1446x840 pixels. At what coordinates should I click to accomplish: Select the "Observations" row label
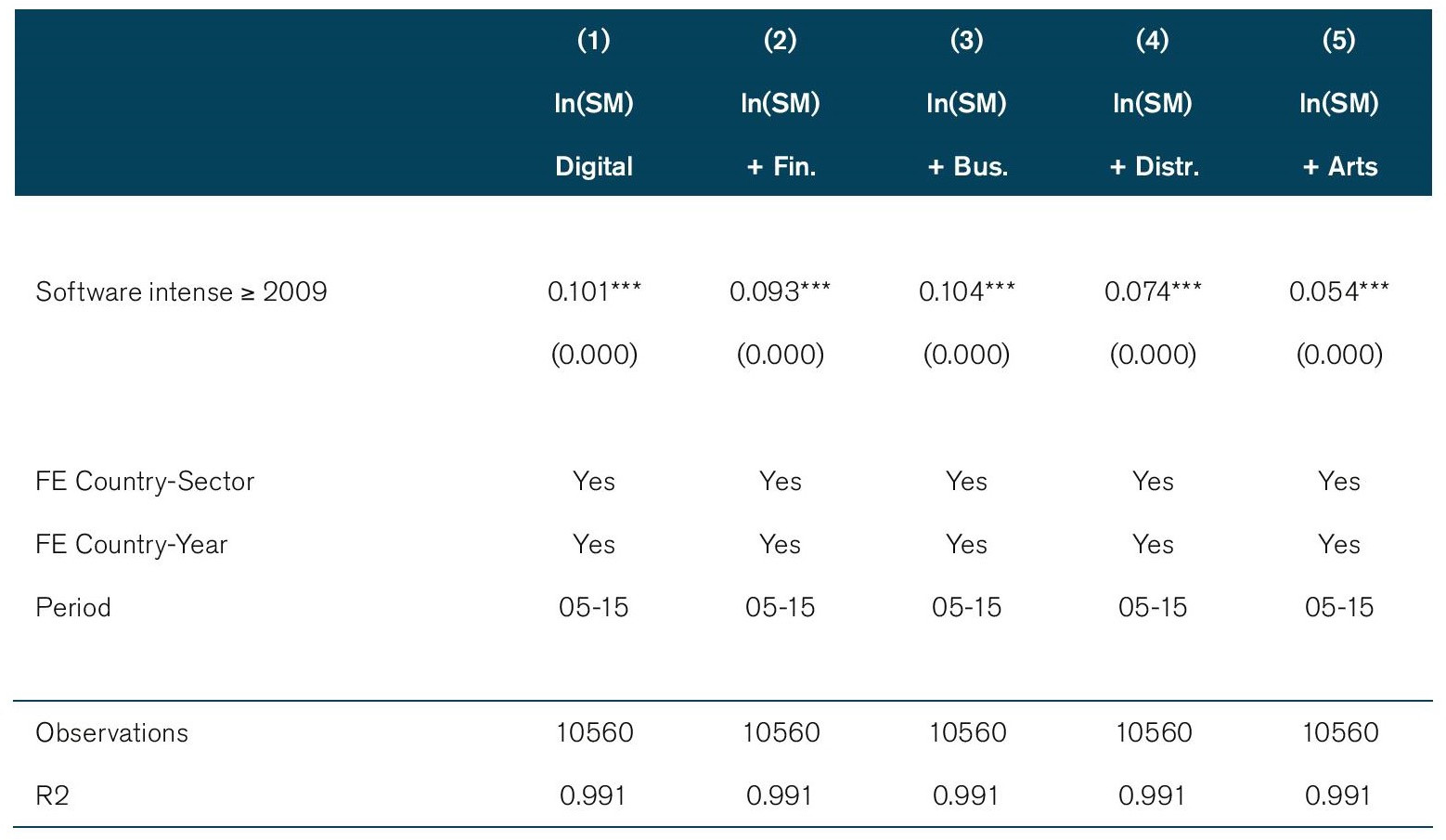click(x=111, y=733)
